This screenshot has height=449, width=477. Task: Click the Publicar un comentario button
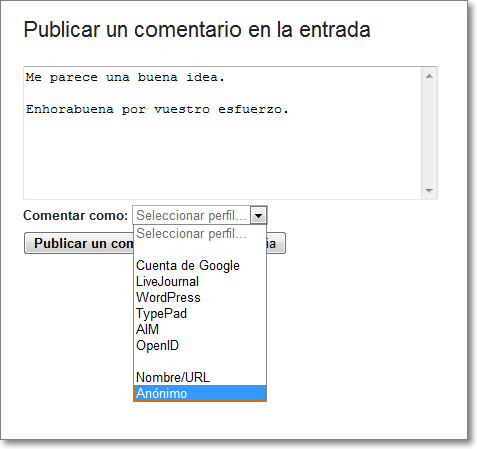click(x=79, y=243)
